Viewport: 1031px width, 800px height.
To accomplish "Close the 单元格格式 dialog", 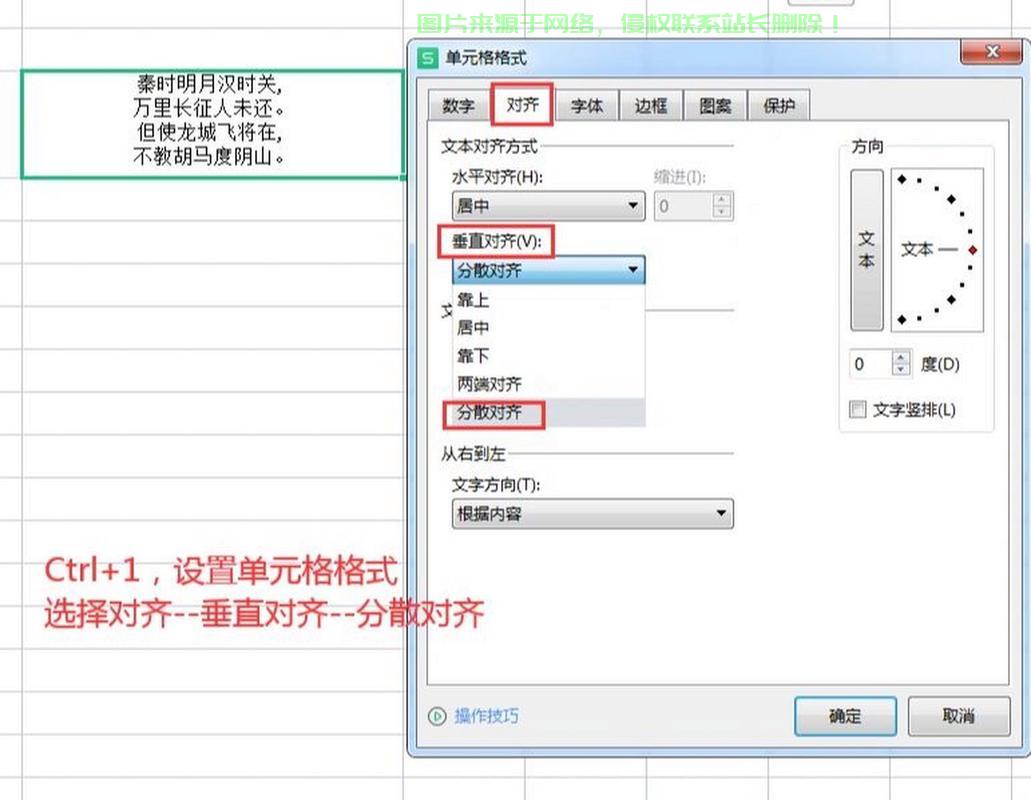I will pos(992,51).
